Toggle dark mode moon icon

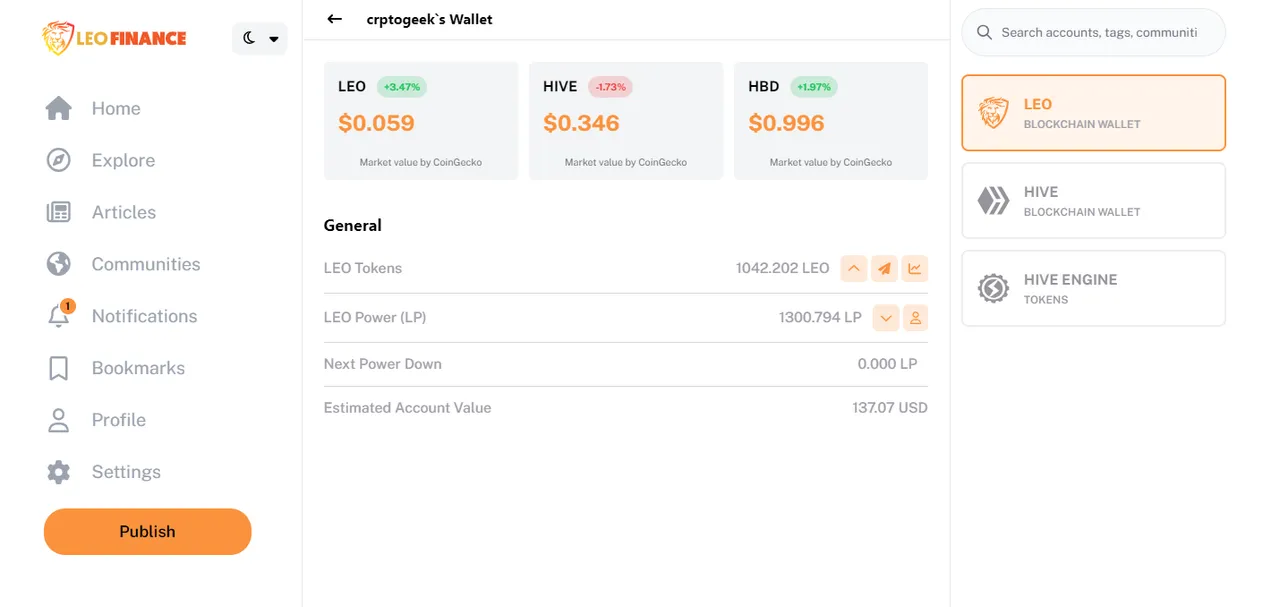(x=249, y=38)
